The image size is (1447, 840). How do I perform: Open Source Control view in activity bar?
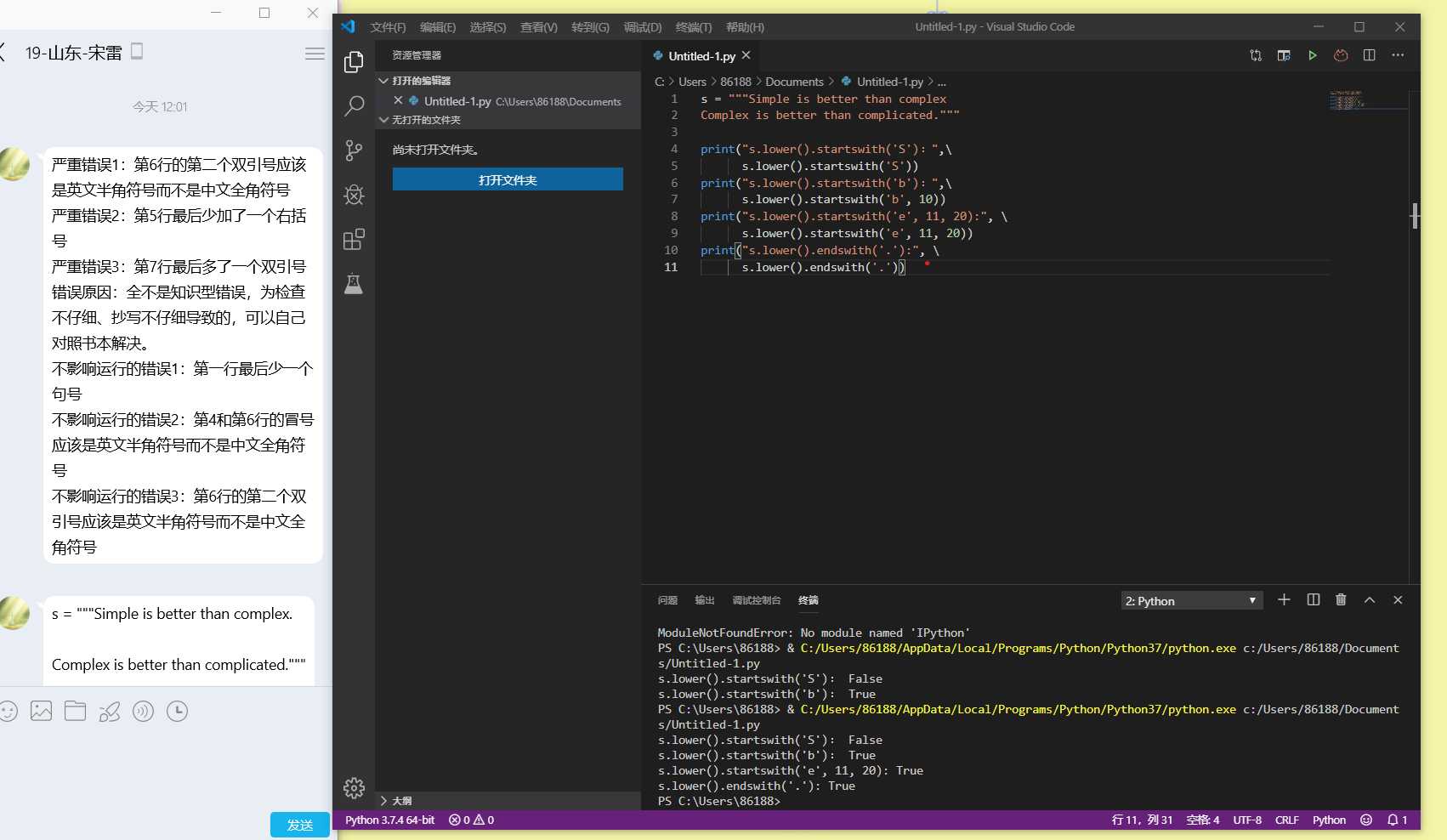pyautogui.click(x=354, y=150)
